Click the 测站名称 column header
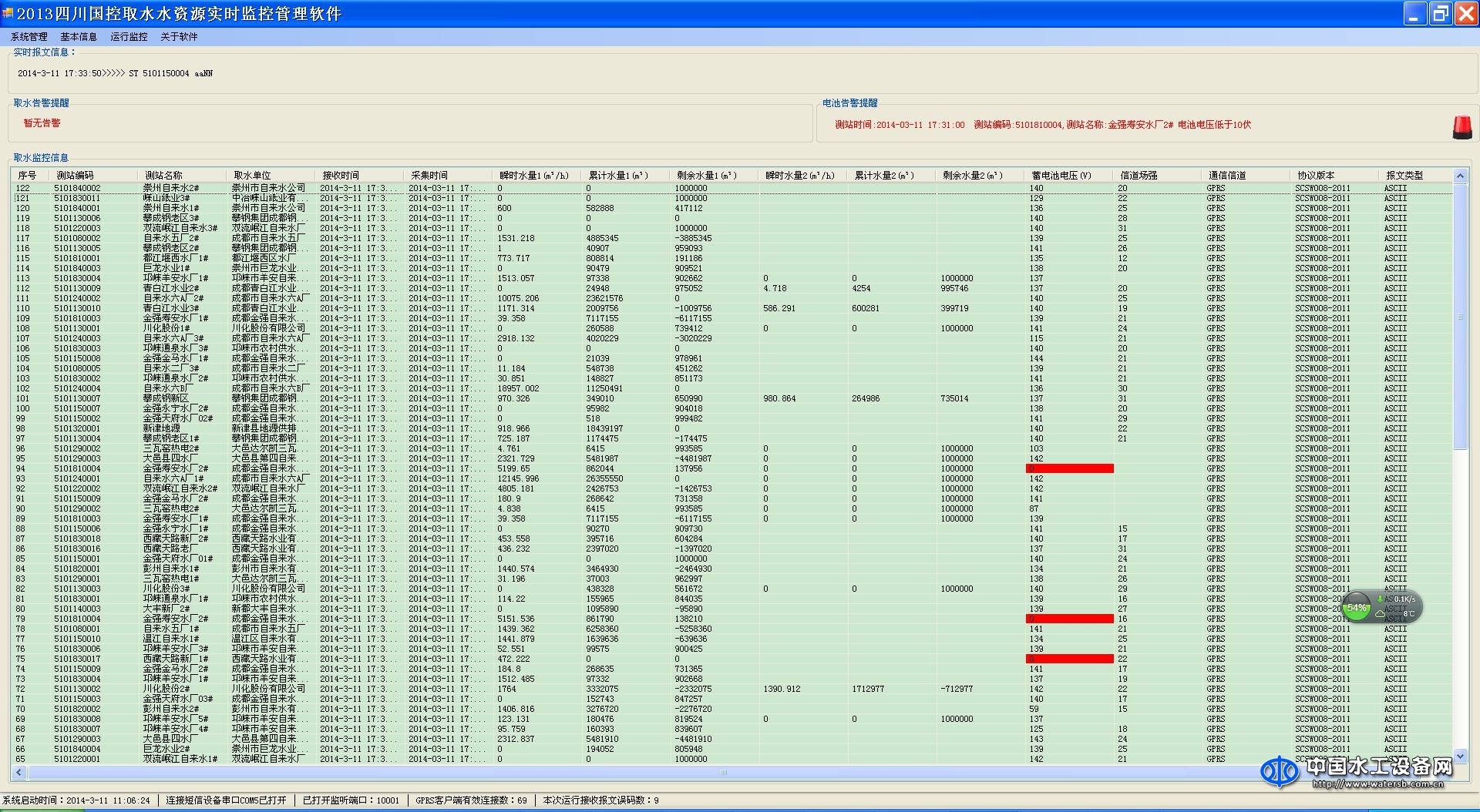The height and width of the screenshot is (812, 1480). click(x=163, y=176)
